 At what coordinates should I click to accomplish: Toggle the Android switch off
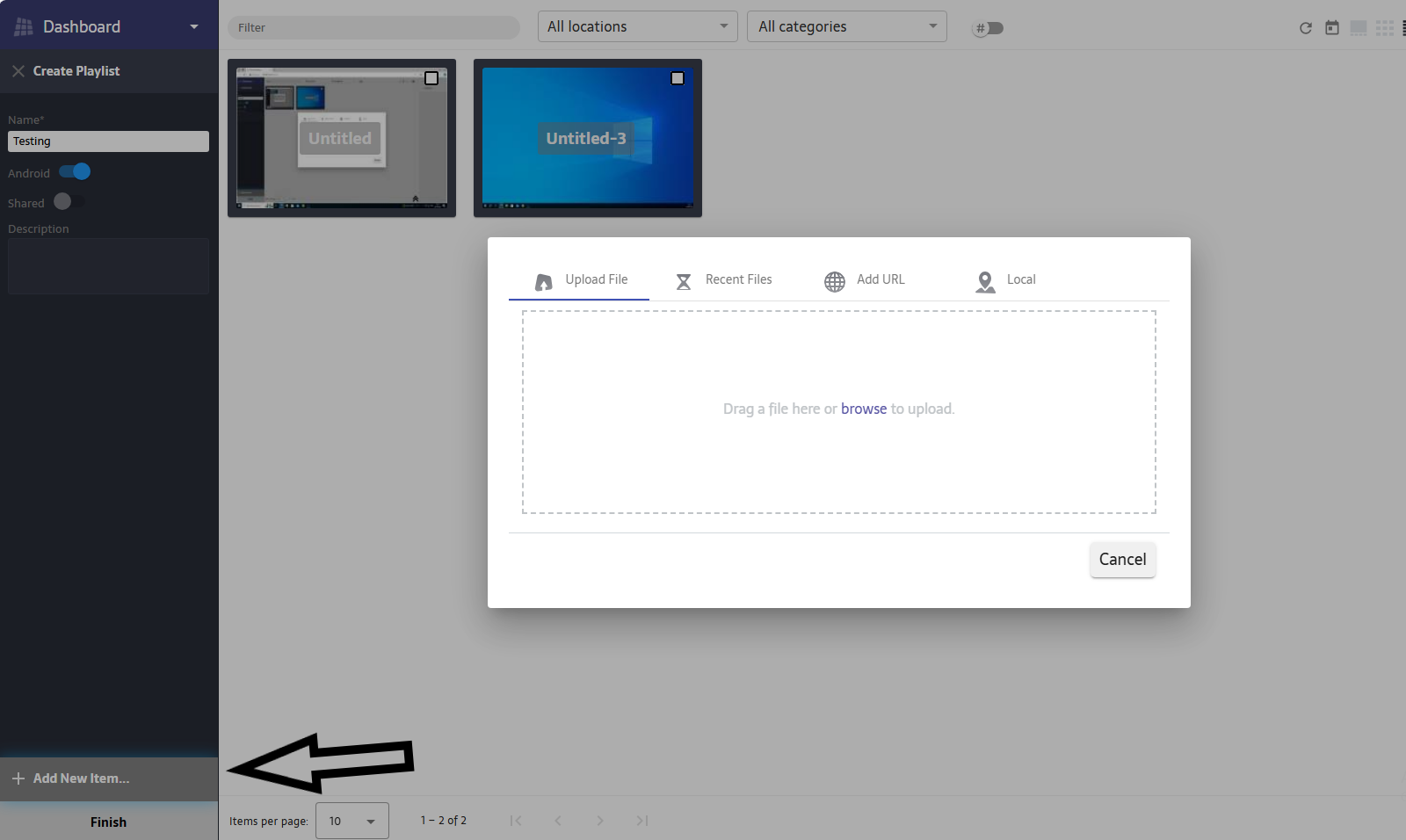click(75, 172)
